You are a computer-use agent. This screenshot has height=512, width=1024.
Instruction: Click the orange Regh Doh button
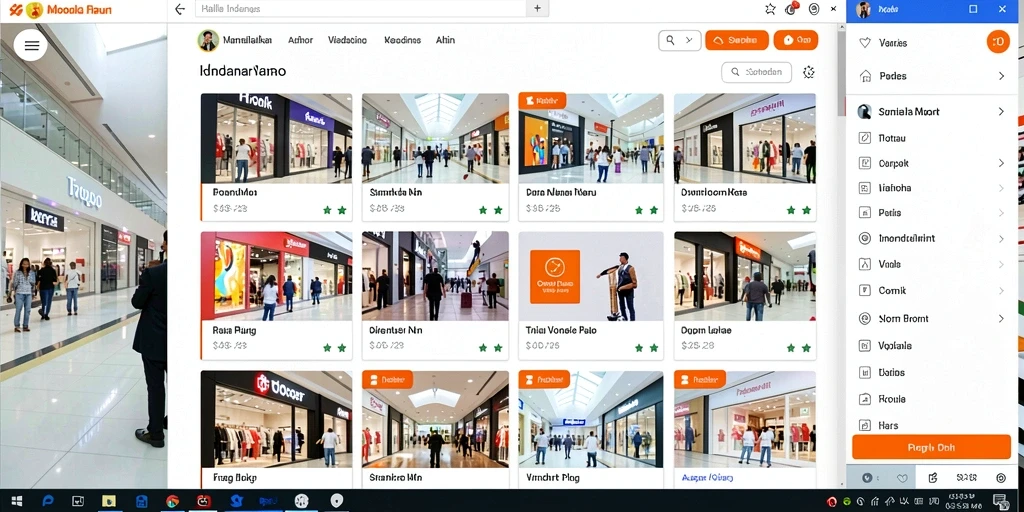[x=931, y=447]
